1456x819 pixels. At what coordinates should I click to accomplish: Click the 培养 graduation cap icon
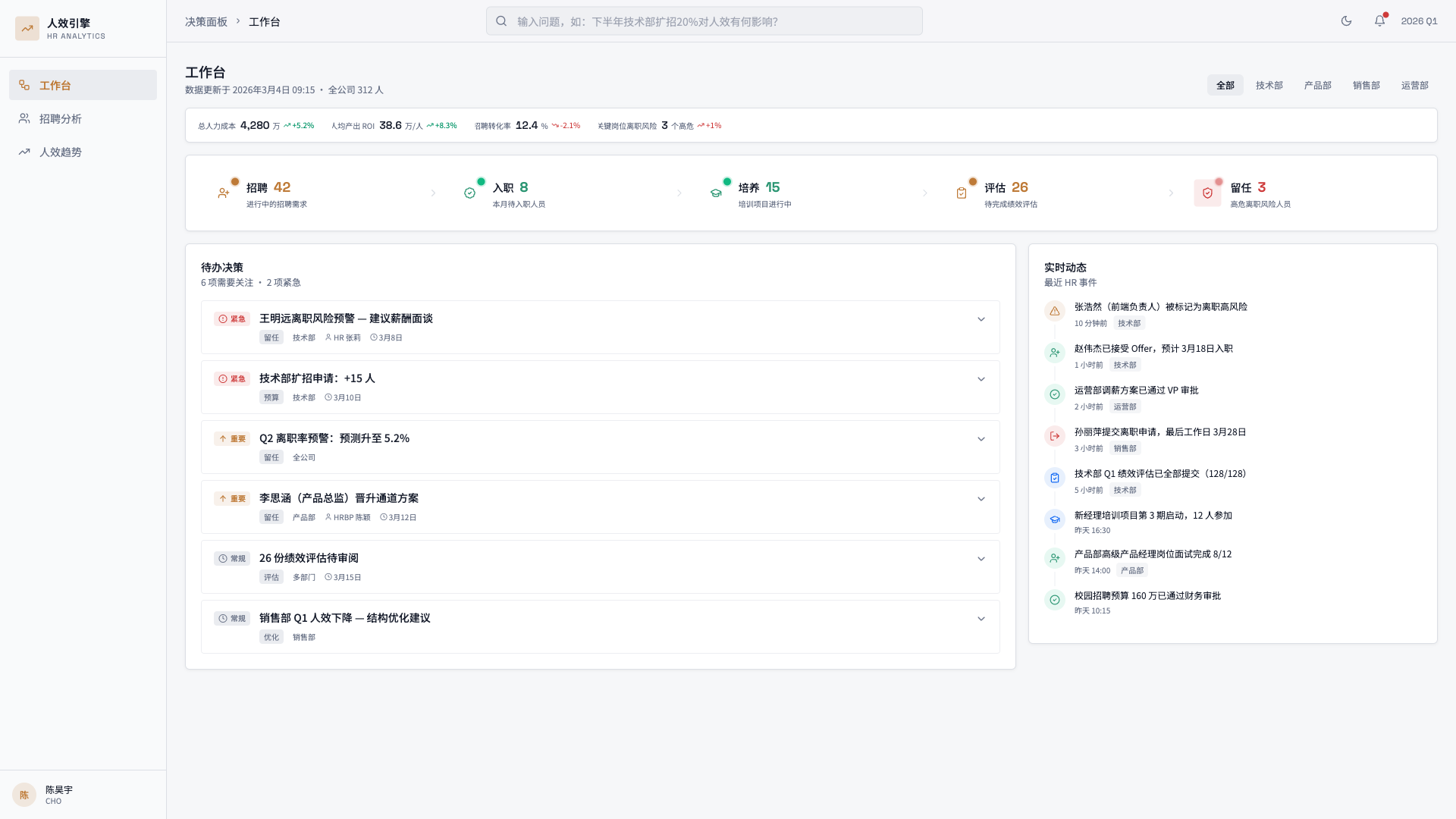(716, 193)
